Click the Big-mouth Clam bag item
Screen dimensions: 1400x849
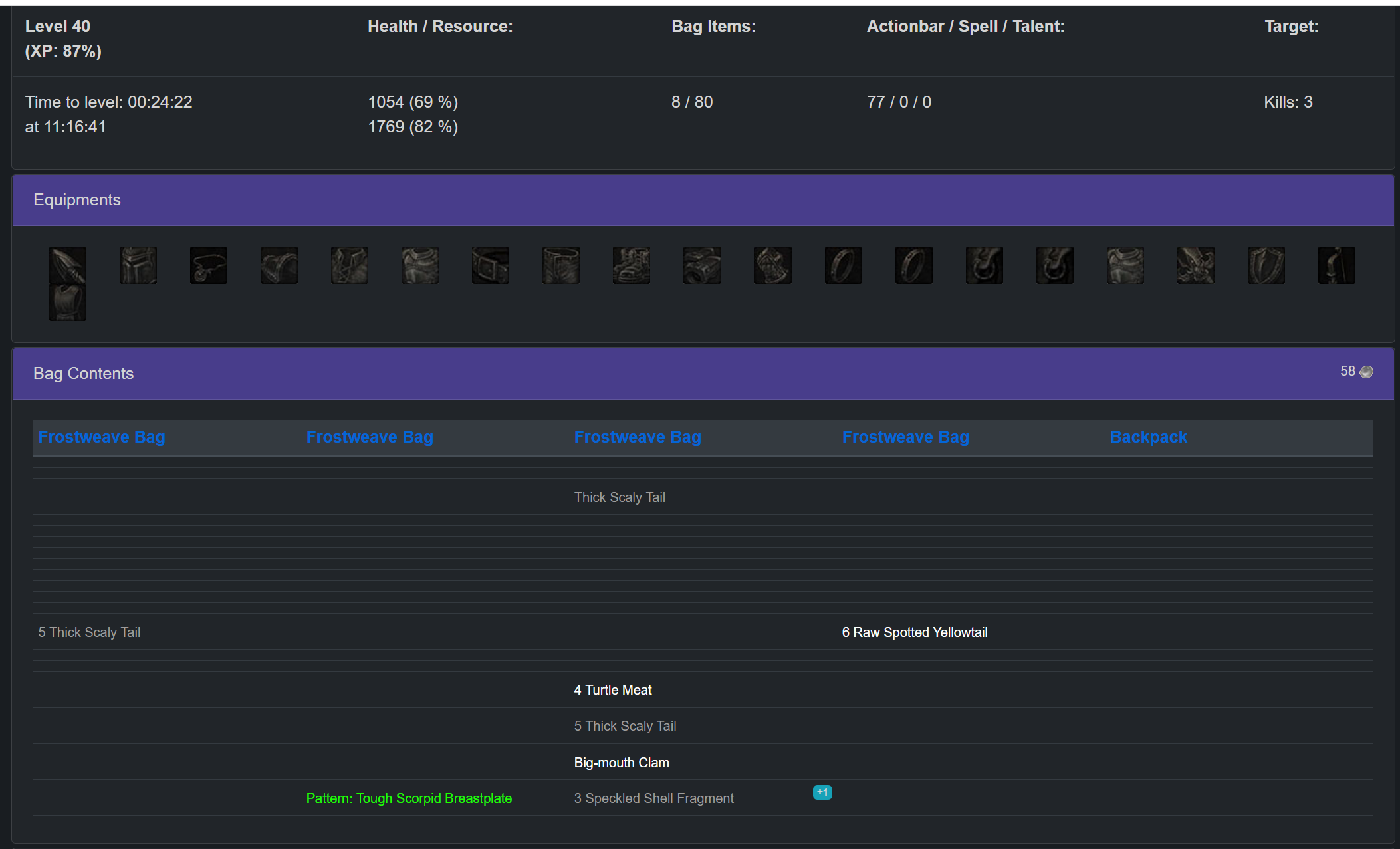pos(621,762)
